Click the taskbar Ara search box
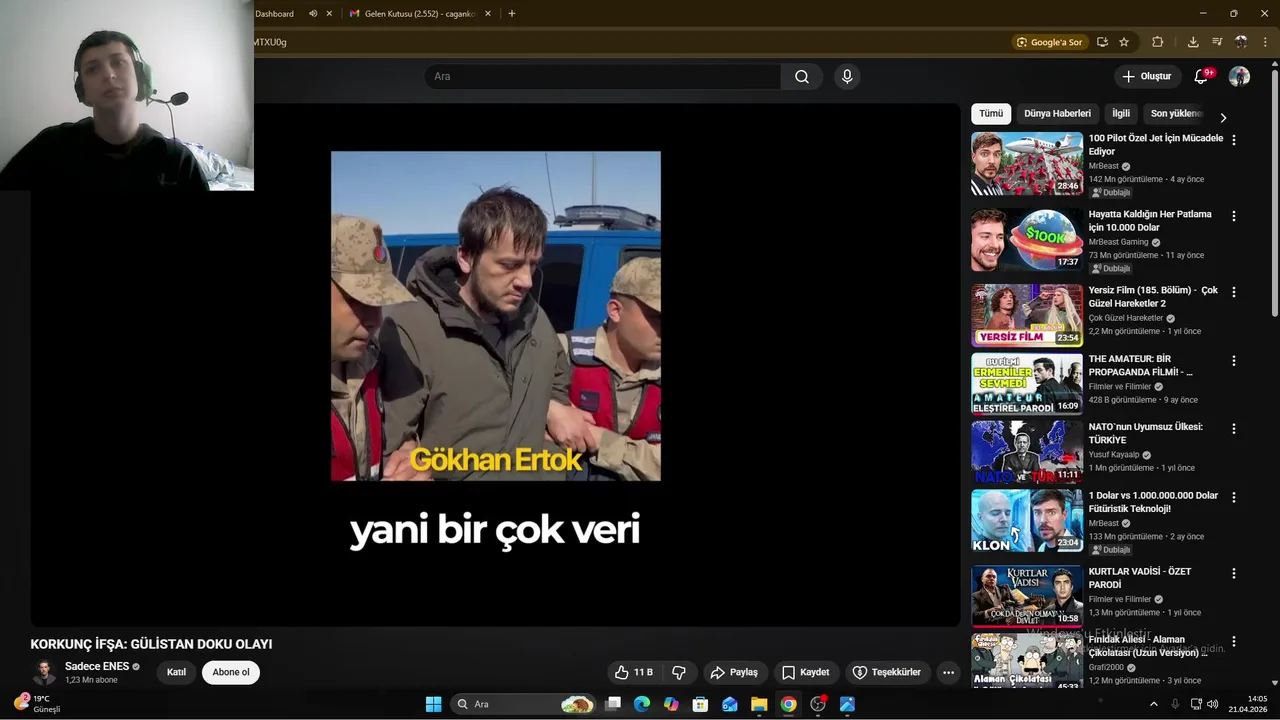Image resolution: width=1280 pixels, height=720 pixels. pos(524,704)
